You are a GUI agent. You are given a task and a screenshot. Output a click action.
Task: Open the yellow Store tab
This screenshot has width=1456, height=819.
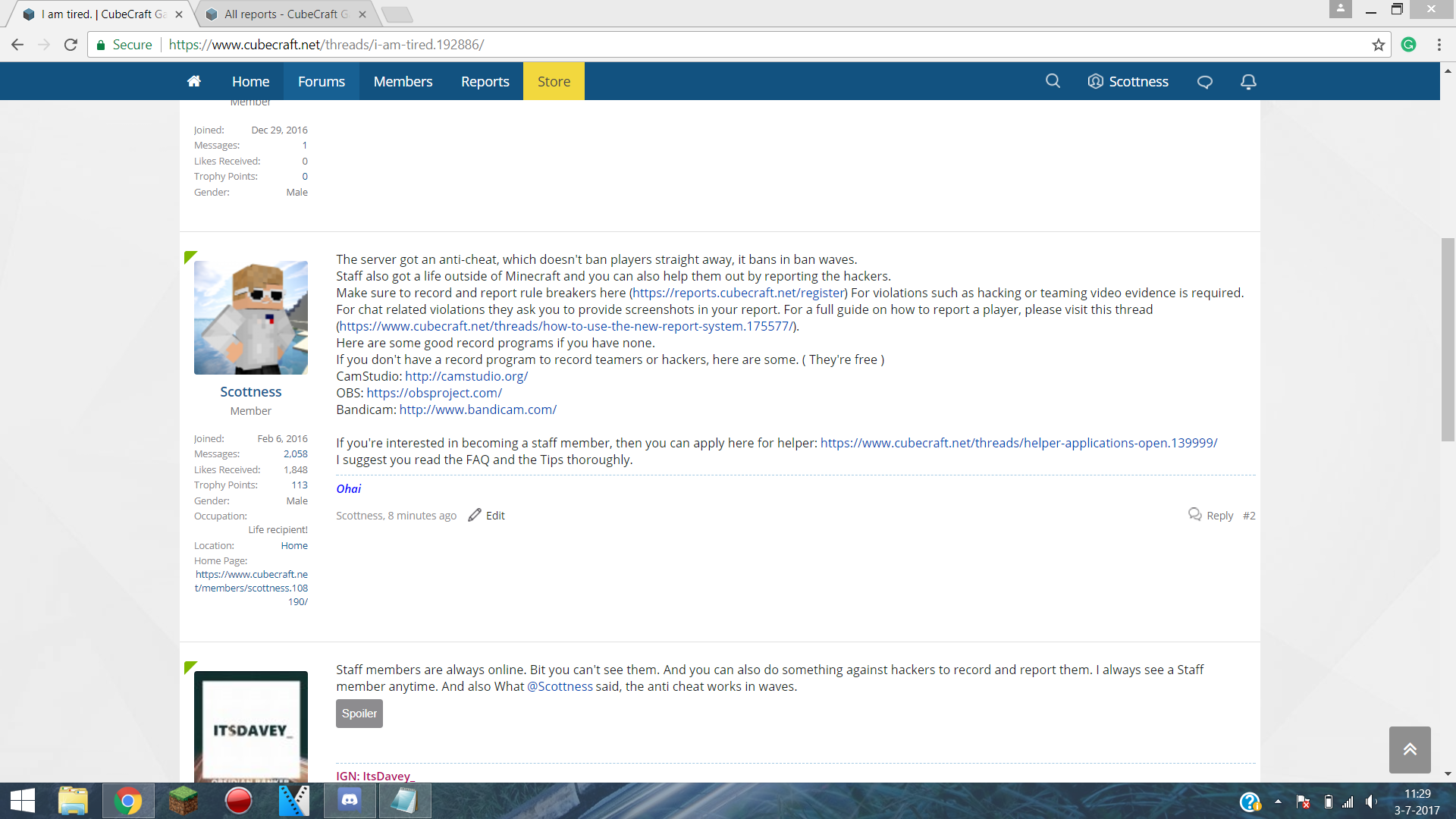point(554,81)
